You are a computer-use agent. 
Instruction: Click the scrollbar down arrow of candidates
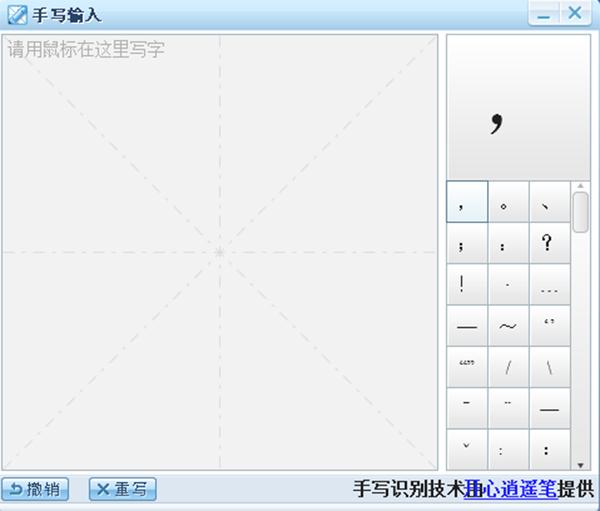point(580,465)
